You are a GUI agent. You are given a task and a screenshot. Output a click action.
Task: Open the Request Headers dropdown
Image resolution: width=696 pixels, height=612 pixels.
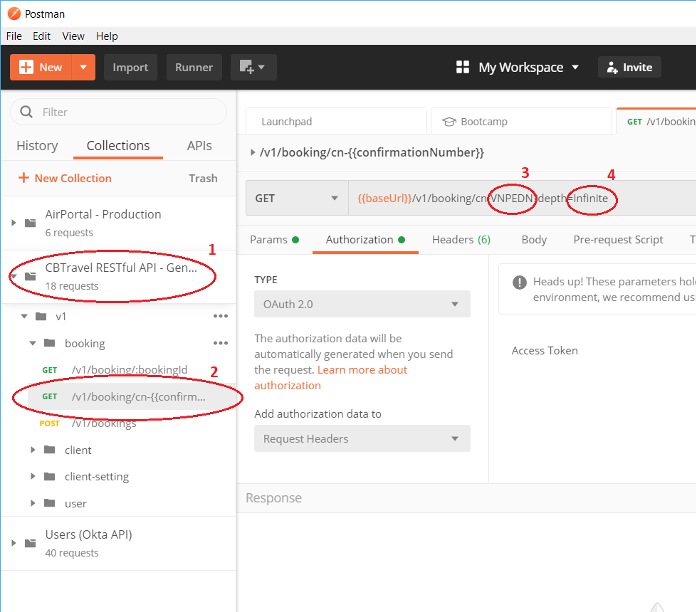tap(362, 438)
